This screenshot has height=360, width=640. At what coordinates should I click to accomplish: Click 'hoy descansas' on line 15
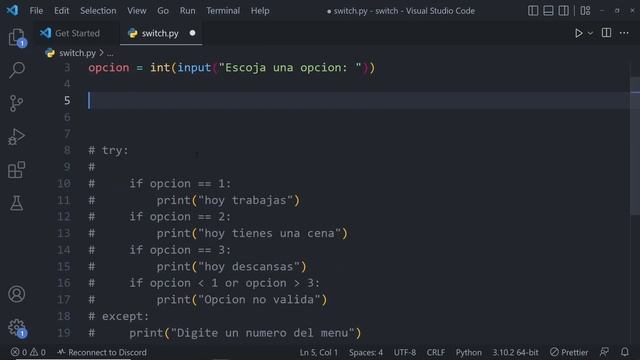tap(249, 267)
